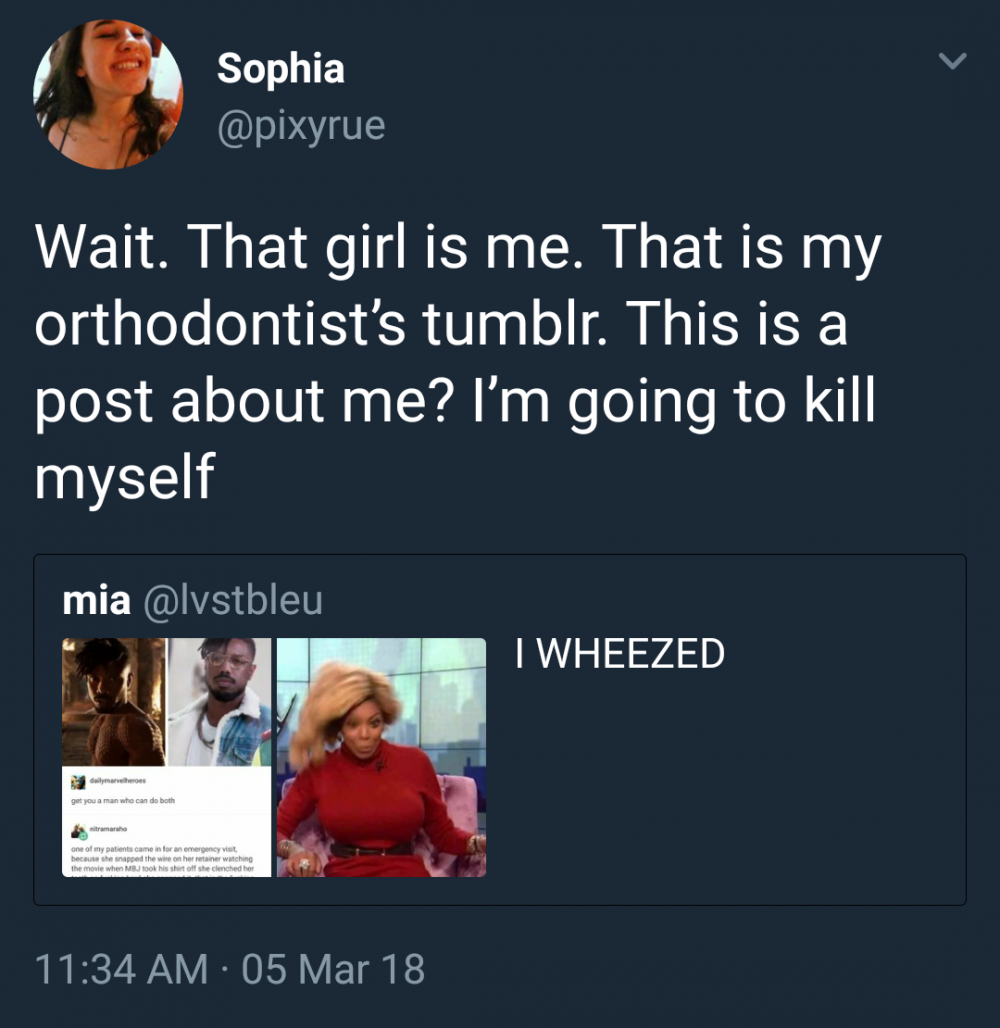The height and width of the screenshot is (1028, 1000).
Task: Click the dailymarvelheroes avatar icon
Action: [x=76, y=780]
